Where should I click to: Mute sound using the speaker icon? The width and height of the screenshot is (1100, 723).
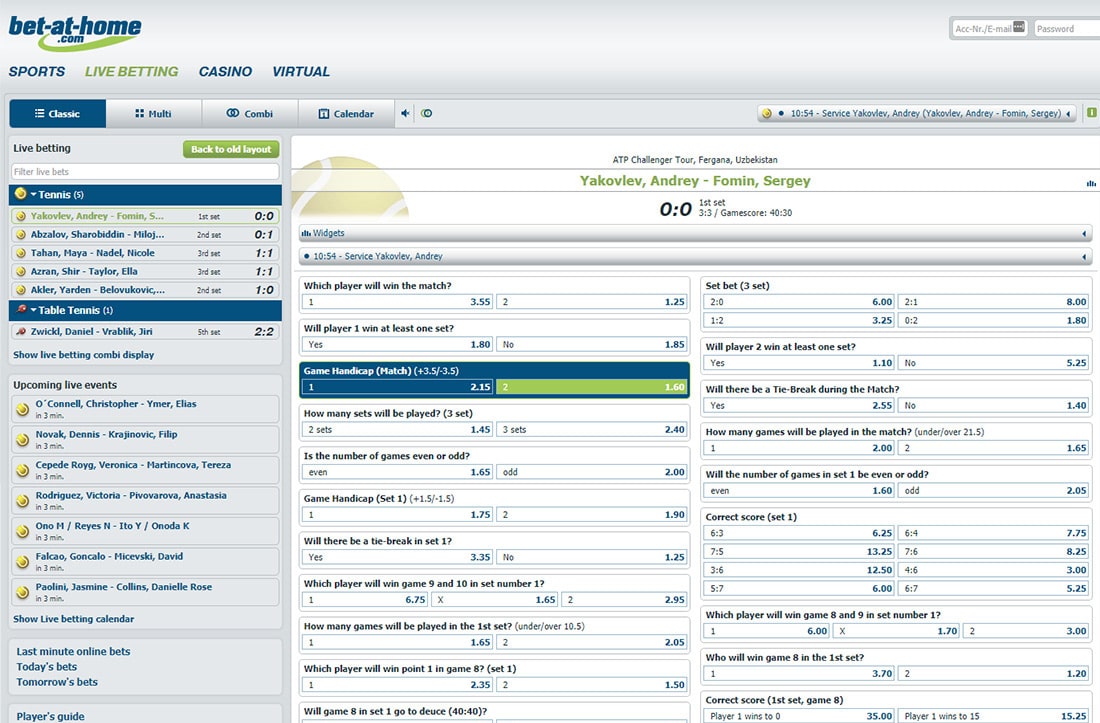tap(406, 114)
